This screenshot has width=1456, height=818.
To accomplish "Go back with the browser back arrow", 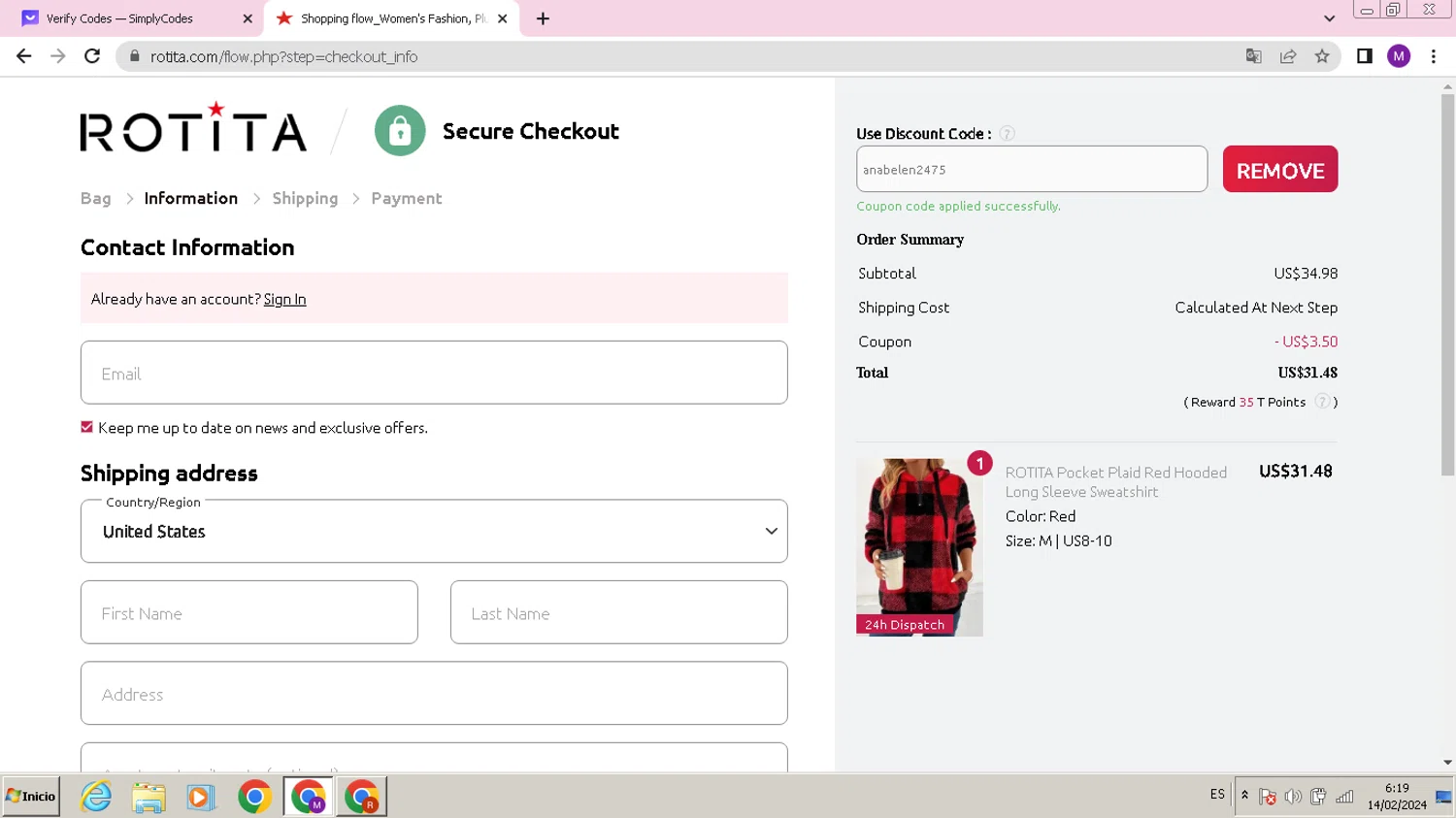I will click(x=24, y=56).
